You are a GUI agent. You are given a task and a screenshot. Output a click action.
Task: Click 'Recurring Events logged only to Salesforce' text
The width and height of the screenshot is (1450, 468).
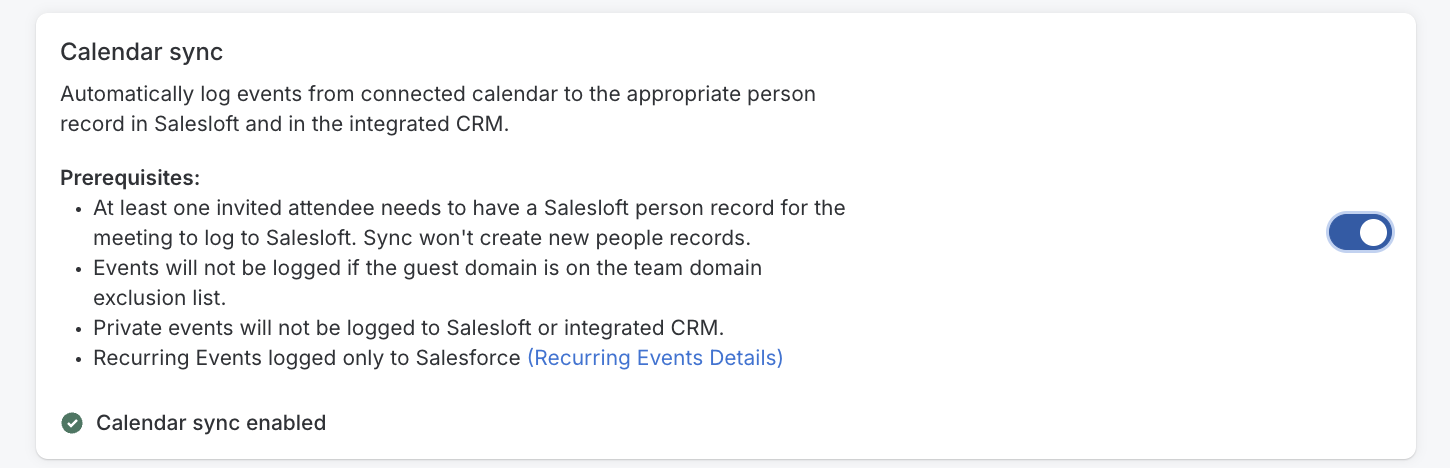pyautogui.click(x=307, y=358)
